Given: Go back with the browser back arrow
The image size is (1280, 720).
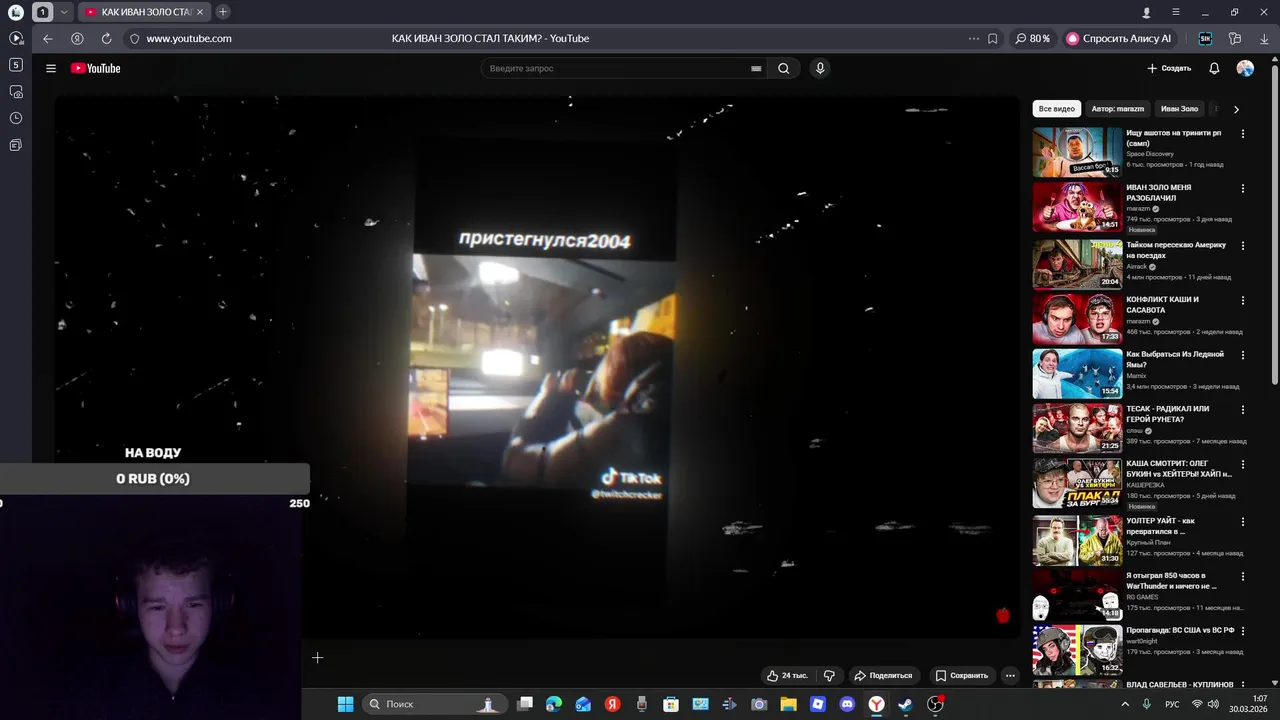Looking at the screenshot, I should [x=47, y=38].
